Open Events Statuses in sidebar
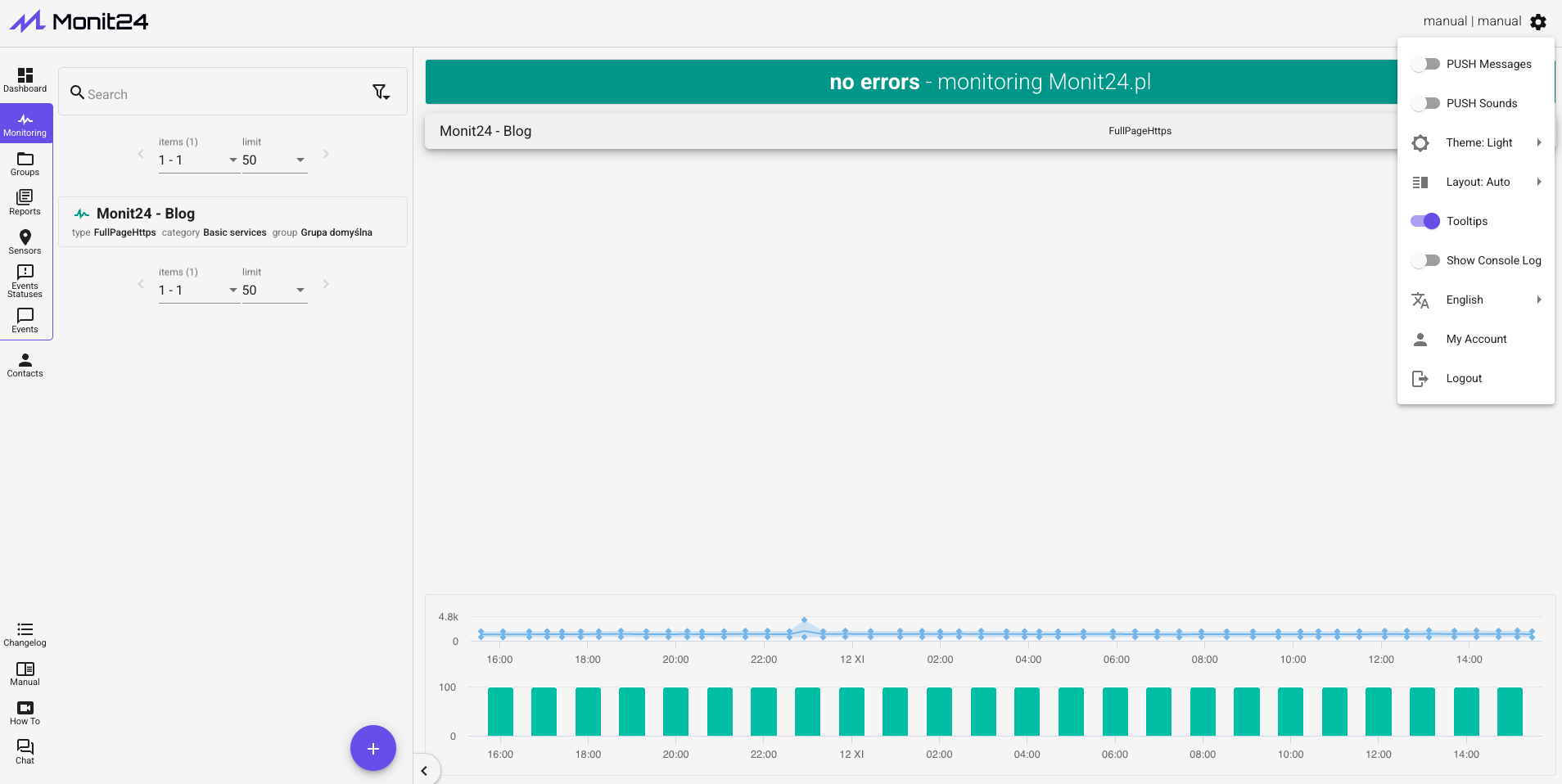The height and width of the screenshot is (784, 1562). coord(25,281)
